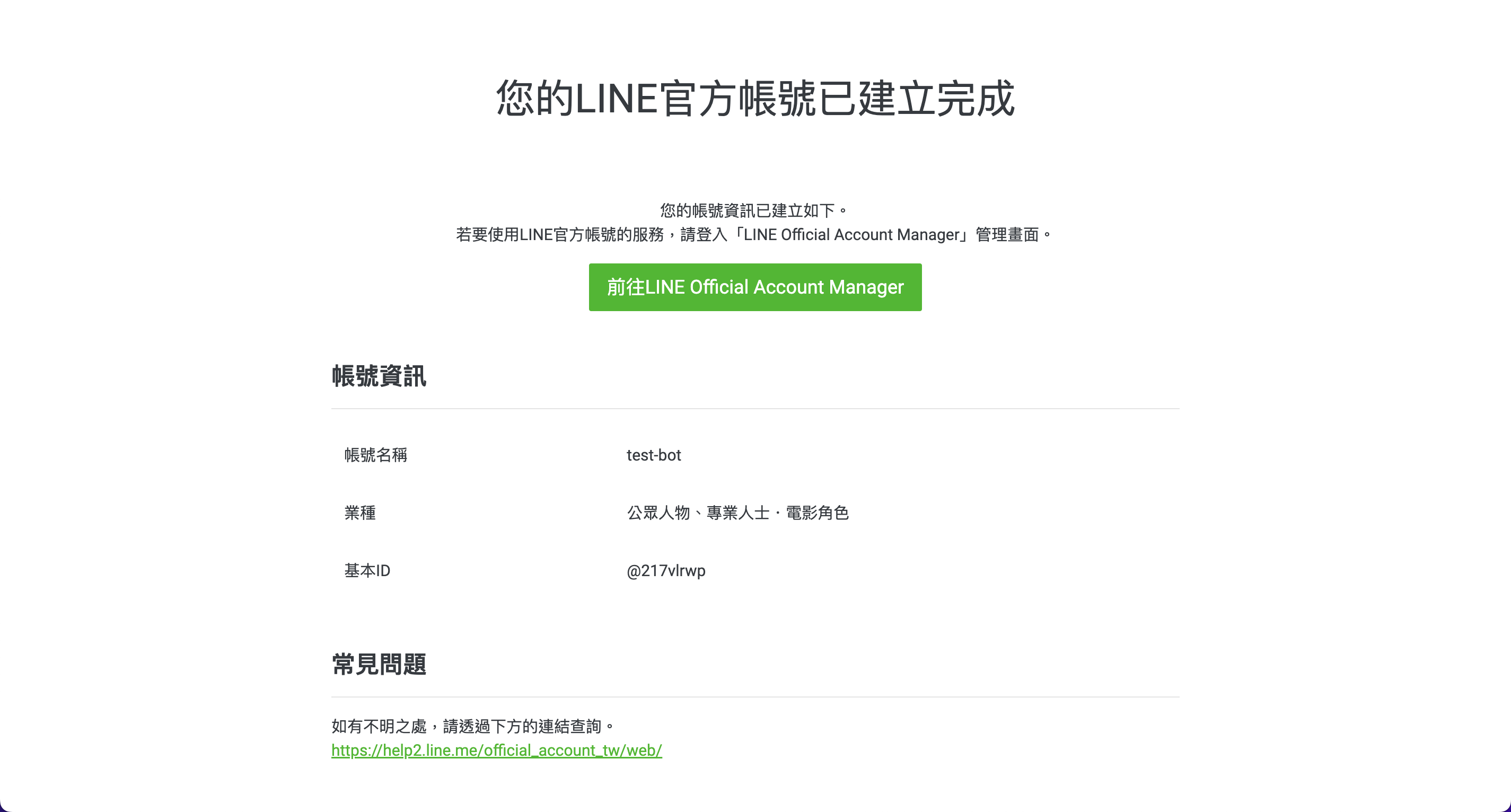1511x812 pixels.
Task: Select the 公眾人物、專業人士 category value
Action: click(x=738, y=513)
